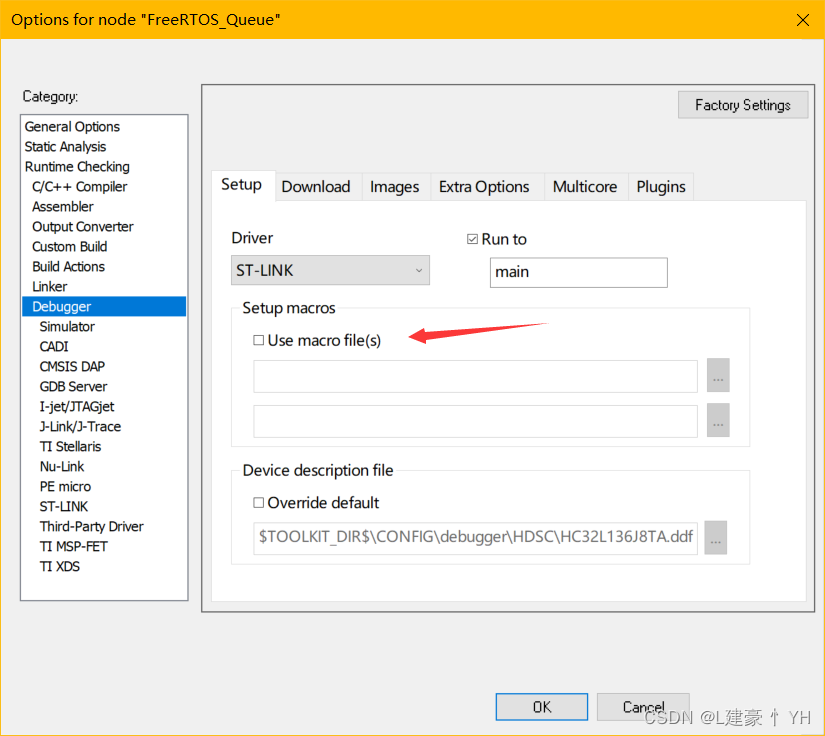
Task: Browse for the second macro file
Action: pos(718,420)
